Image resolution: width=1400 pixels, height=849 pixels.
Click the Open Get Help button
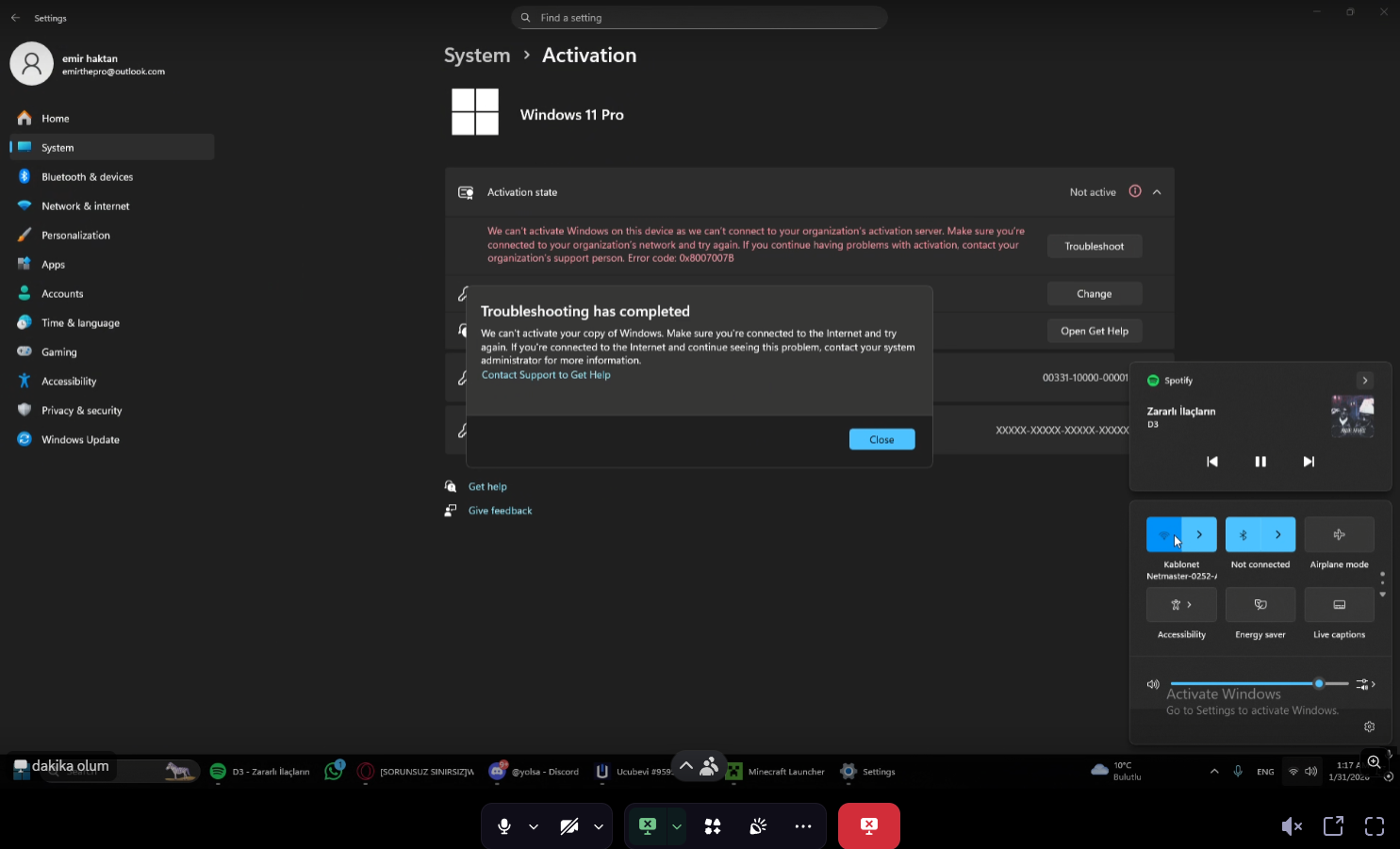(1095, 332)
